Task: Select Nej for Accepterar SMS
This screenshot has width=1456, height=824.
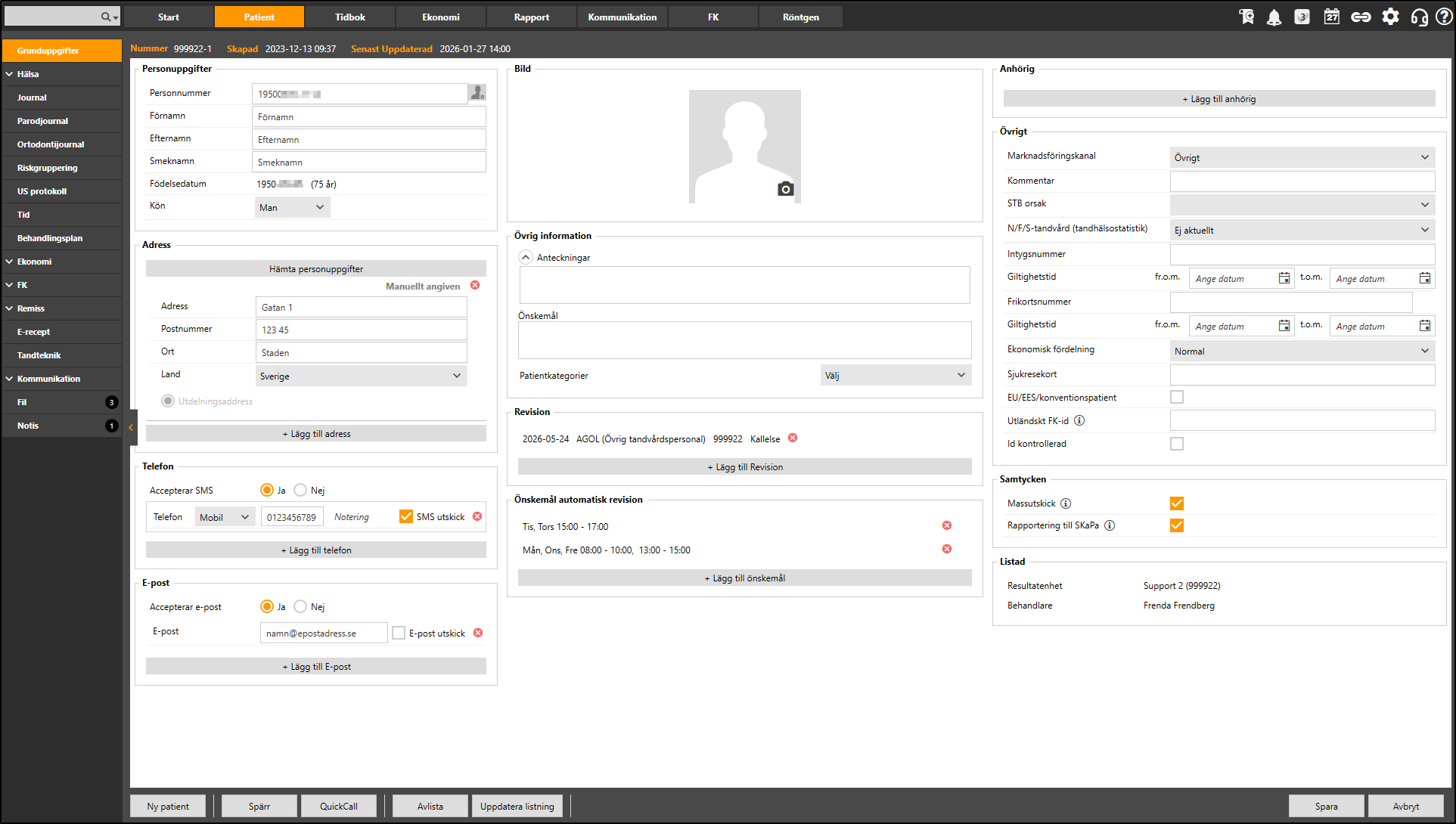Action: tap(301, 490)
